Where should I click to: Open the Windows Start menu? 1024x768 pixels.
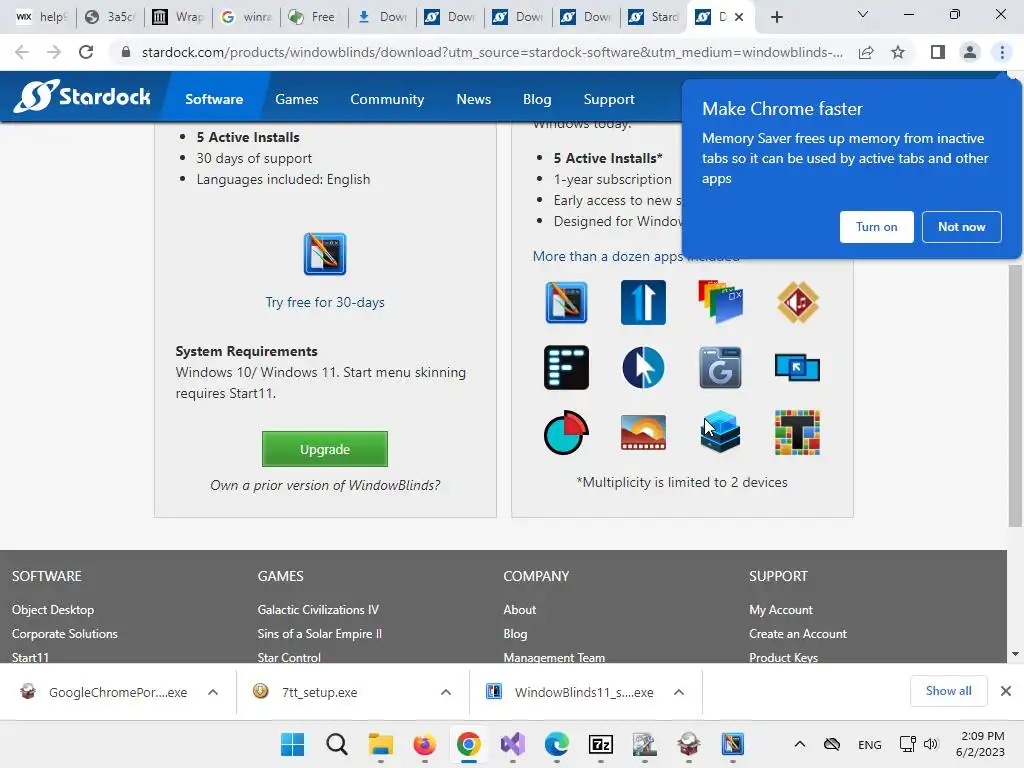(293, 744)
